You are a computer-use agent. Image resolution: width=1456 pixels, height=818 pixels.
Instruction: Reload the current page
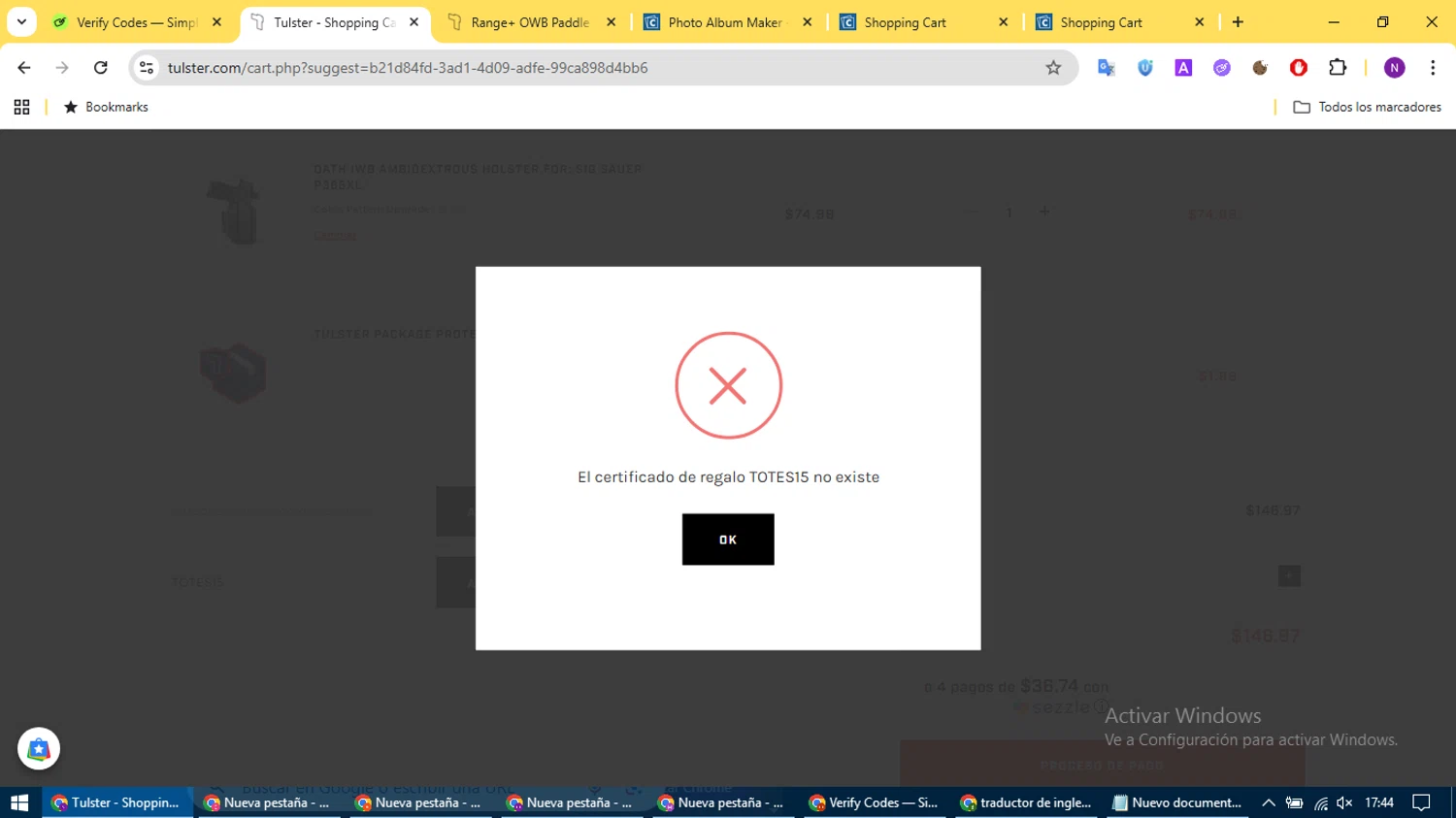[x=101, y=67]
